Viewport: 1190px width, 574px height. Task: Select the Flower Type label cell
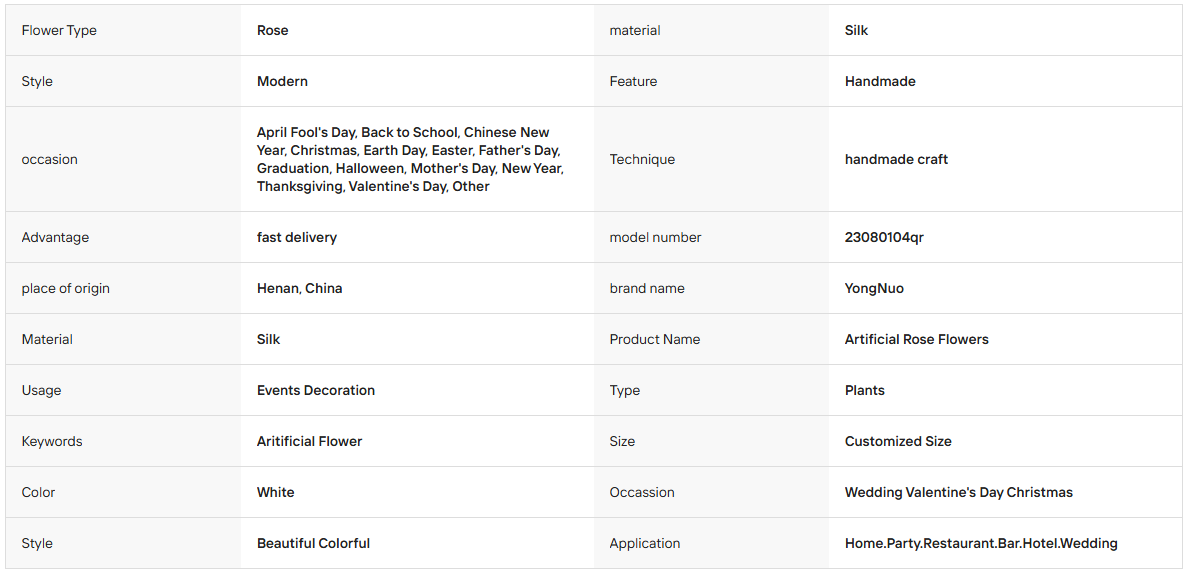tap(123, 30)
